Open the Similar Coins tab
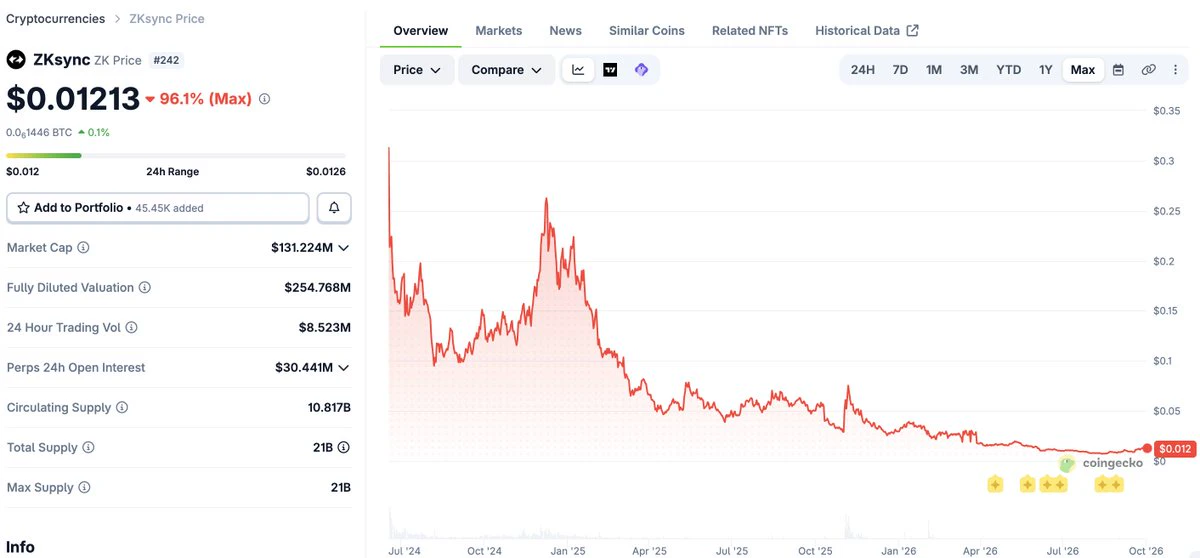Viewport: 1200px width, 558px height. click(x=647, y=31)
